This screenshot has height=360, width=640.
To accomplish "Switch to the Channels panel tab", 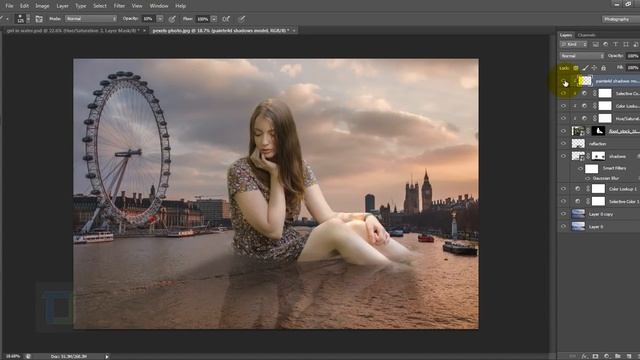I will tap(587, 35).
